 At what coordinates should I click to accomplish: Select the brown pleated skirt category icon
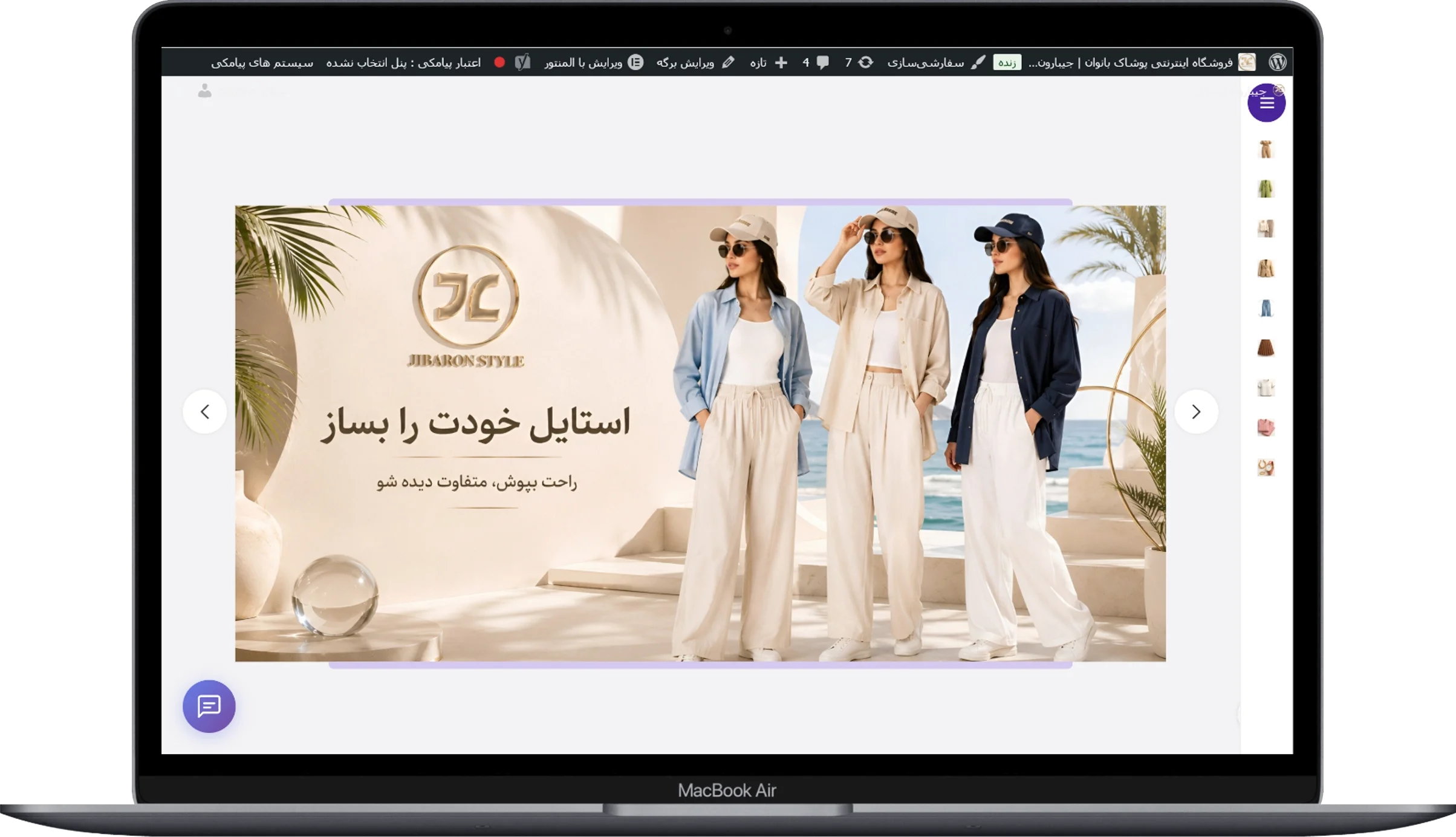coord(1266,348)
